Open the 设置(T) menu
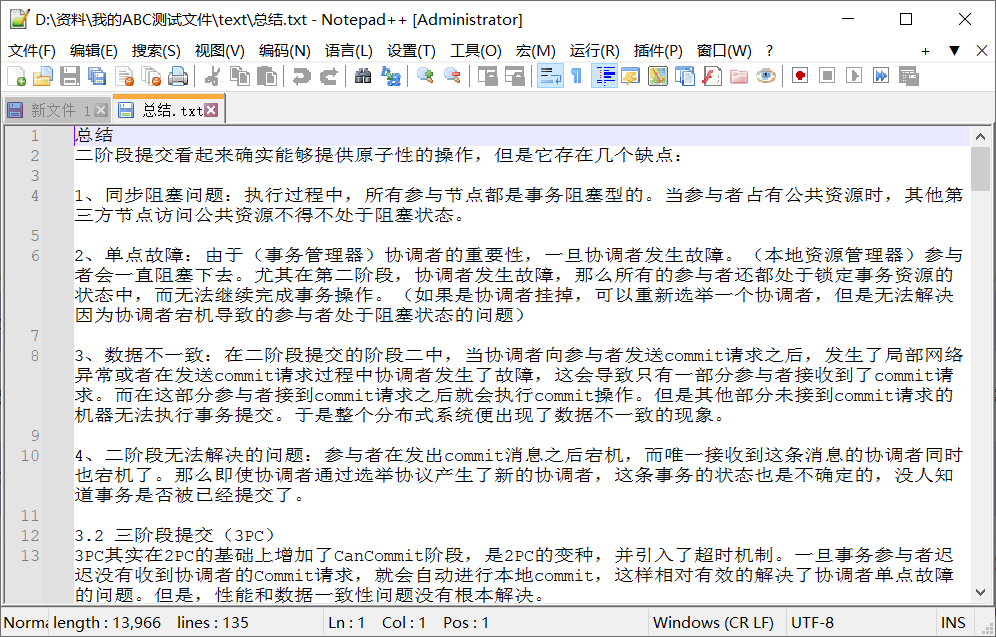The width and height of the screenshot is (996, 637). 412,51
